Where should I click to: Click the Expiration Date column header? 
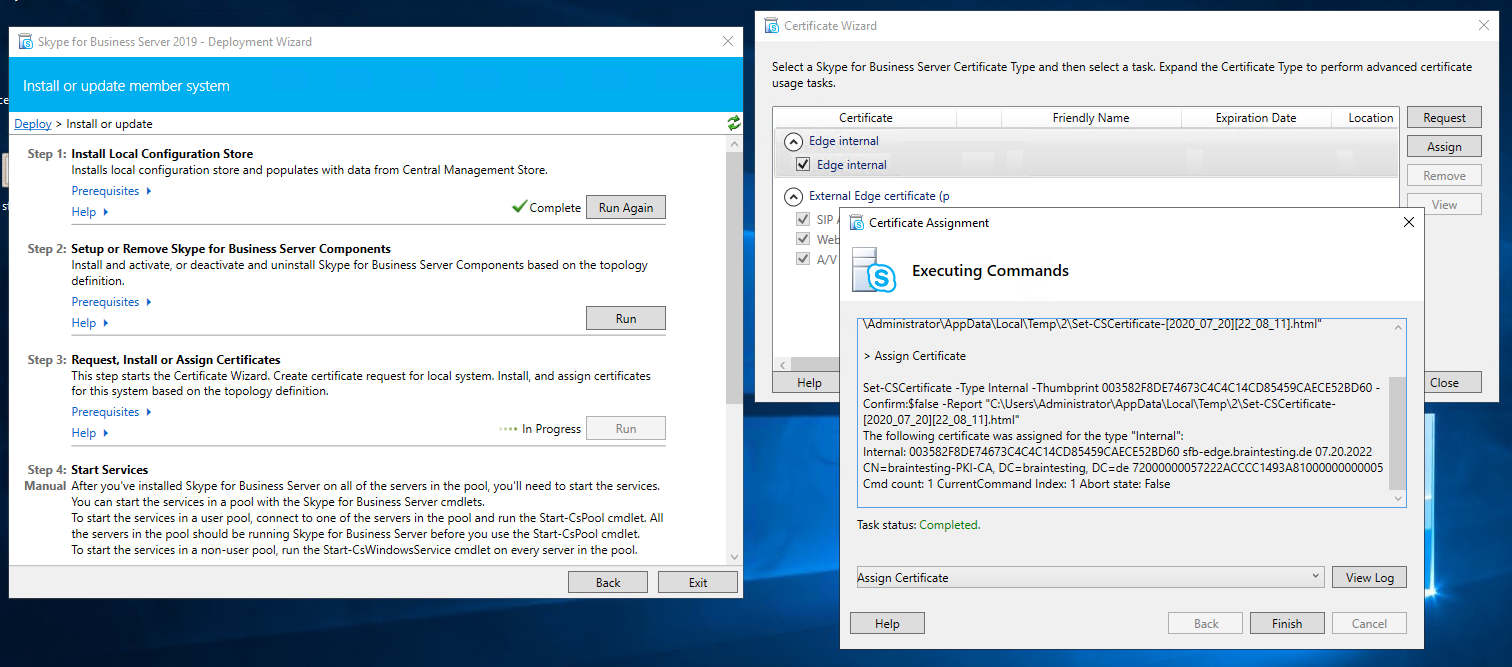1255,118
